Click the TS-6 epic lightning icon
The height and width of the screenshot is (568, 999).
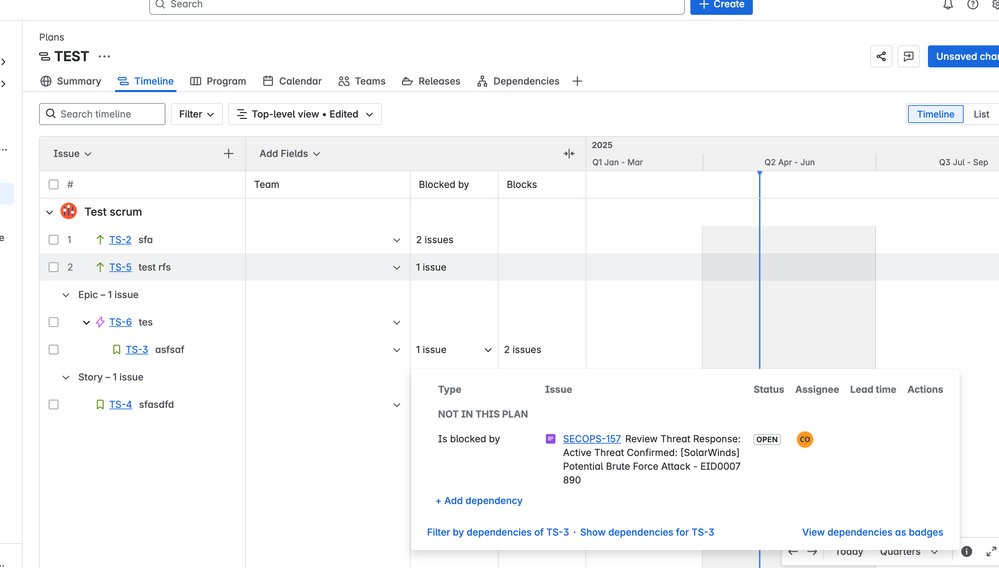tap(100, 322)
